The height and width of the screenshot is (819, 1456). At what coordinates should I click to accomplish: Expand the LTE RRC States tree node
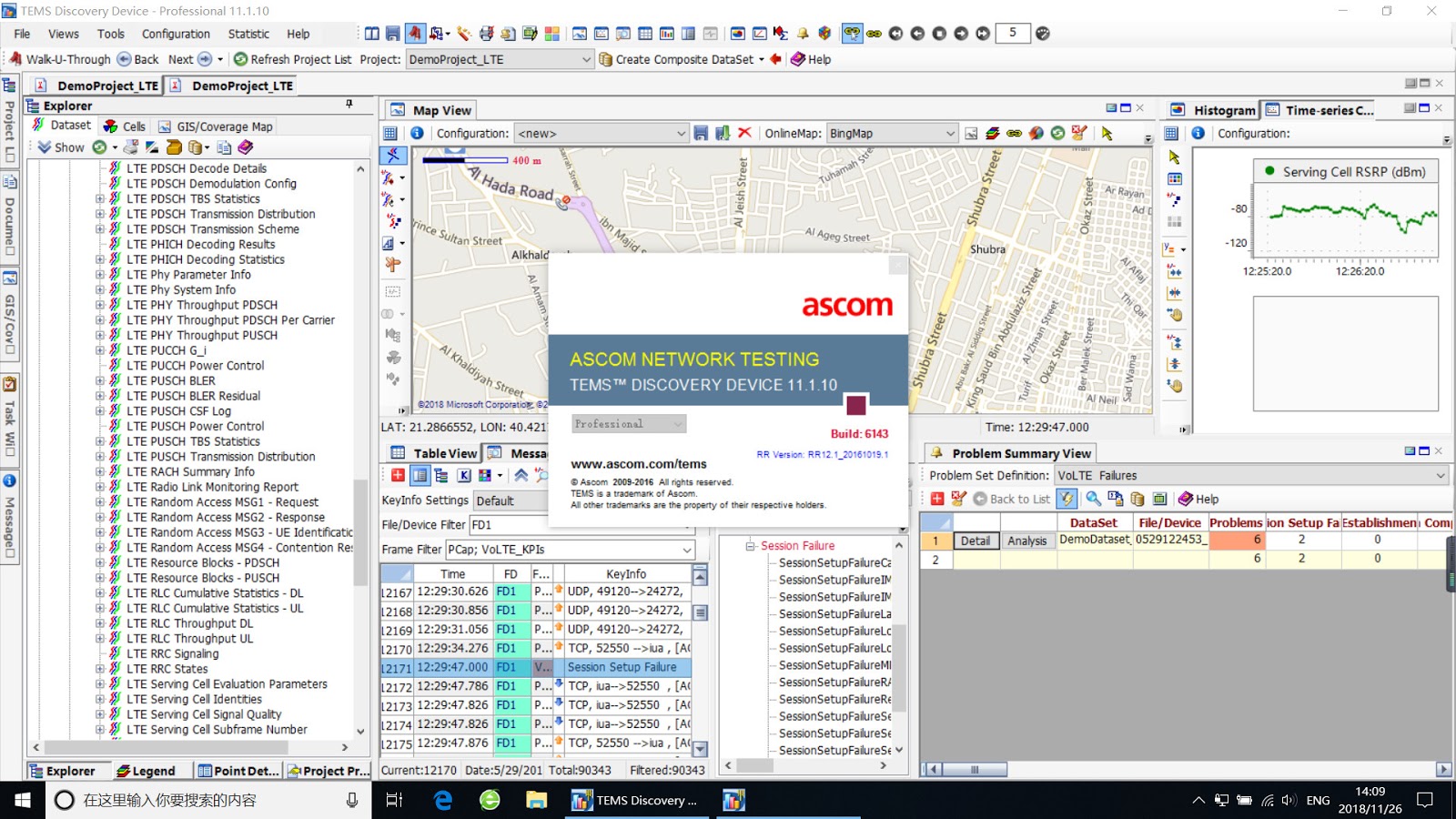(100, 669)
